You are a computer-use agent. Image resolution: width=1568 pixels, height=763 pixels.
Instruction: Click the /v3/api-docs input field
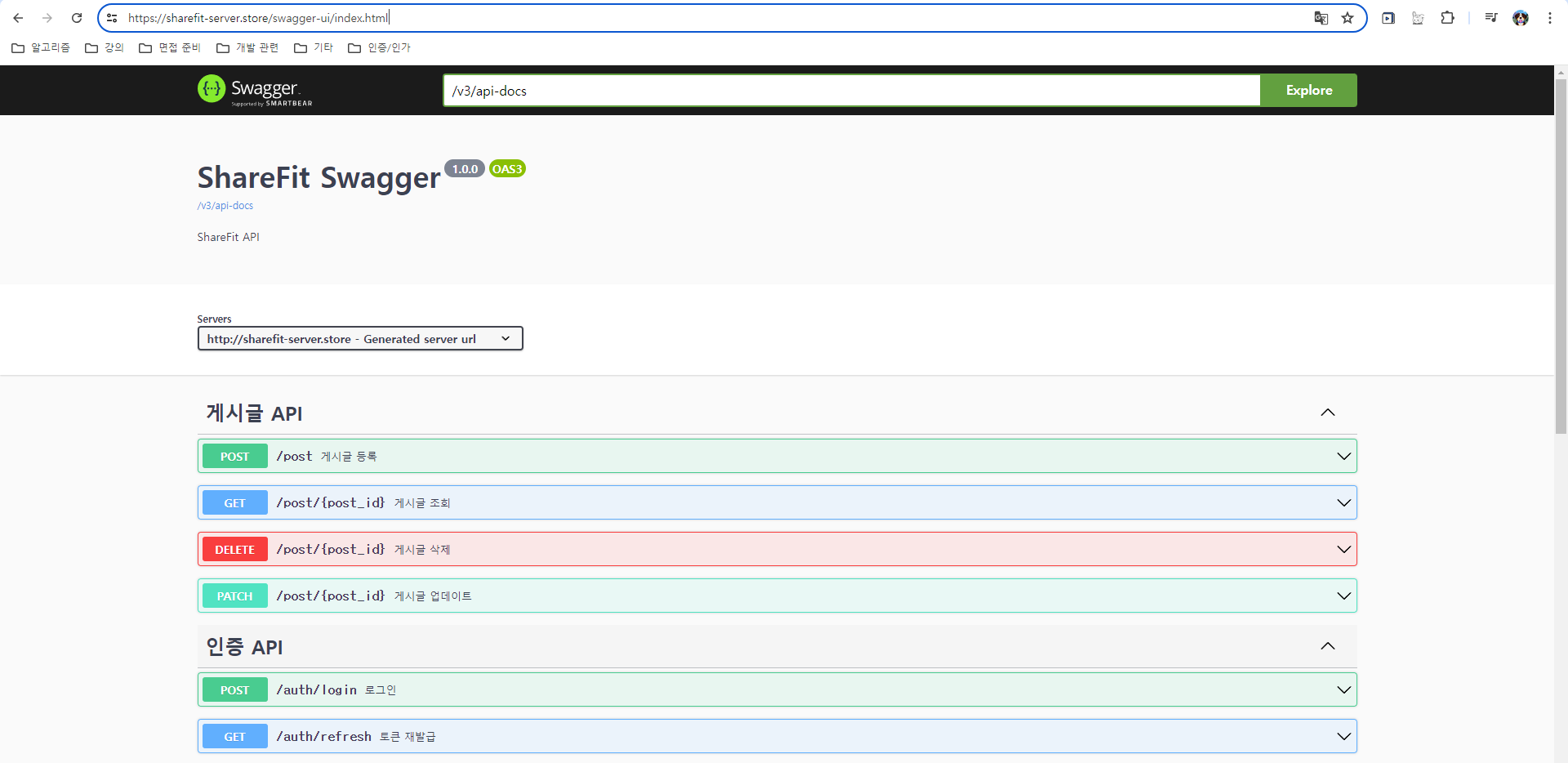click(852, 91)
